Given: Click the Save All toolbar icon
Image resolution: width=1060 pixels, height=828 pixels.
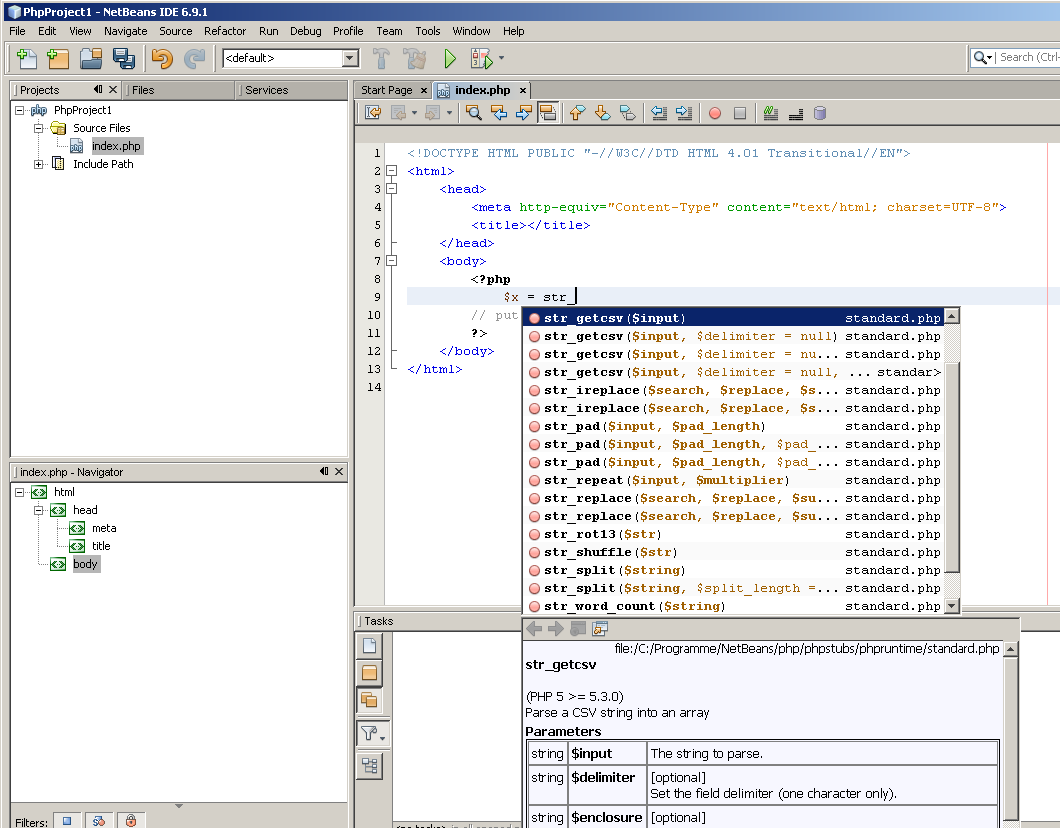Looking at the screenshot, I should [x=123, y=59].
